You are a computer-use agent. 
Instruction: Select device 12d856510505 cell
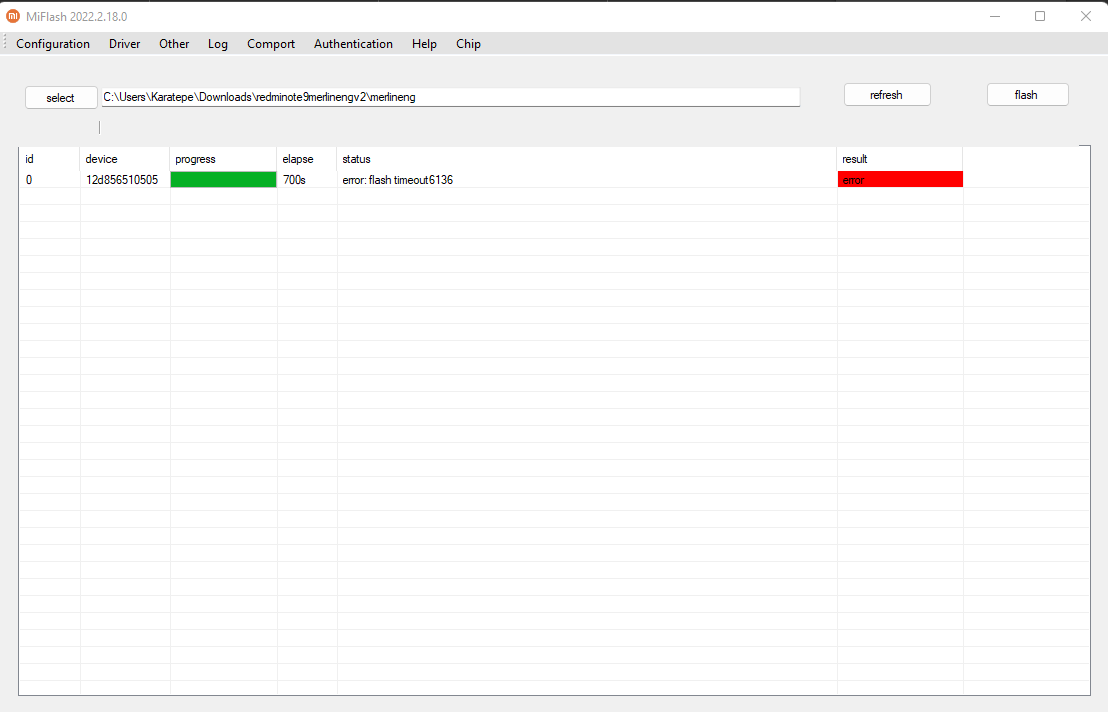[124, 179]
